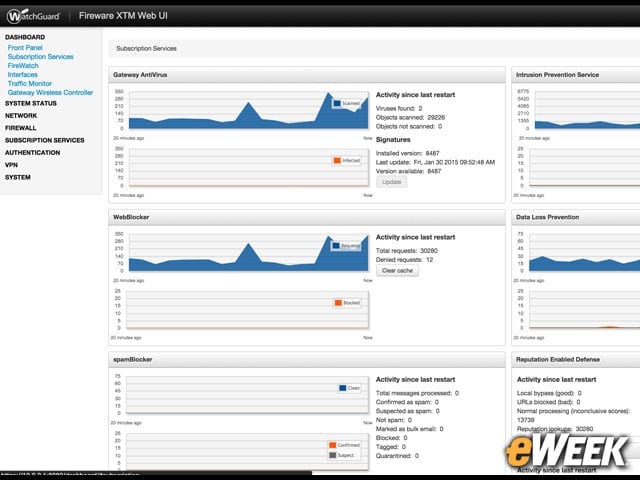Viewport: 640px width, 480px height.
Task: Click the 'Installed version: 8487' text
Action: 407,153
